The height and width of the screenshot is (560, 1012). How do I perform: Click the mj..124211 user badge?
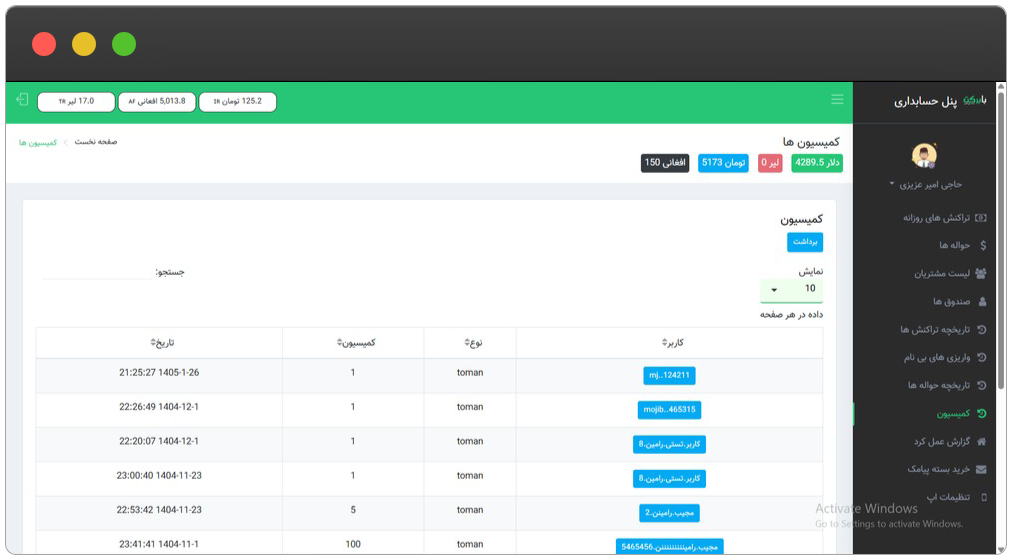pos(669,375)
